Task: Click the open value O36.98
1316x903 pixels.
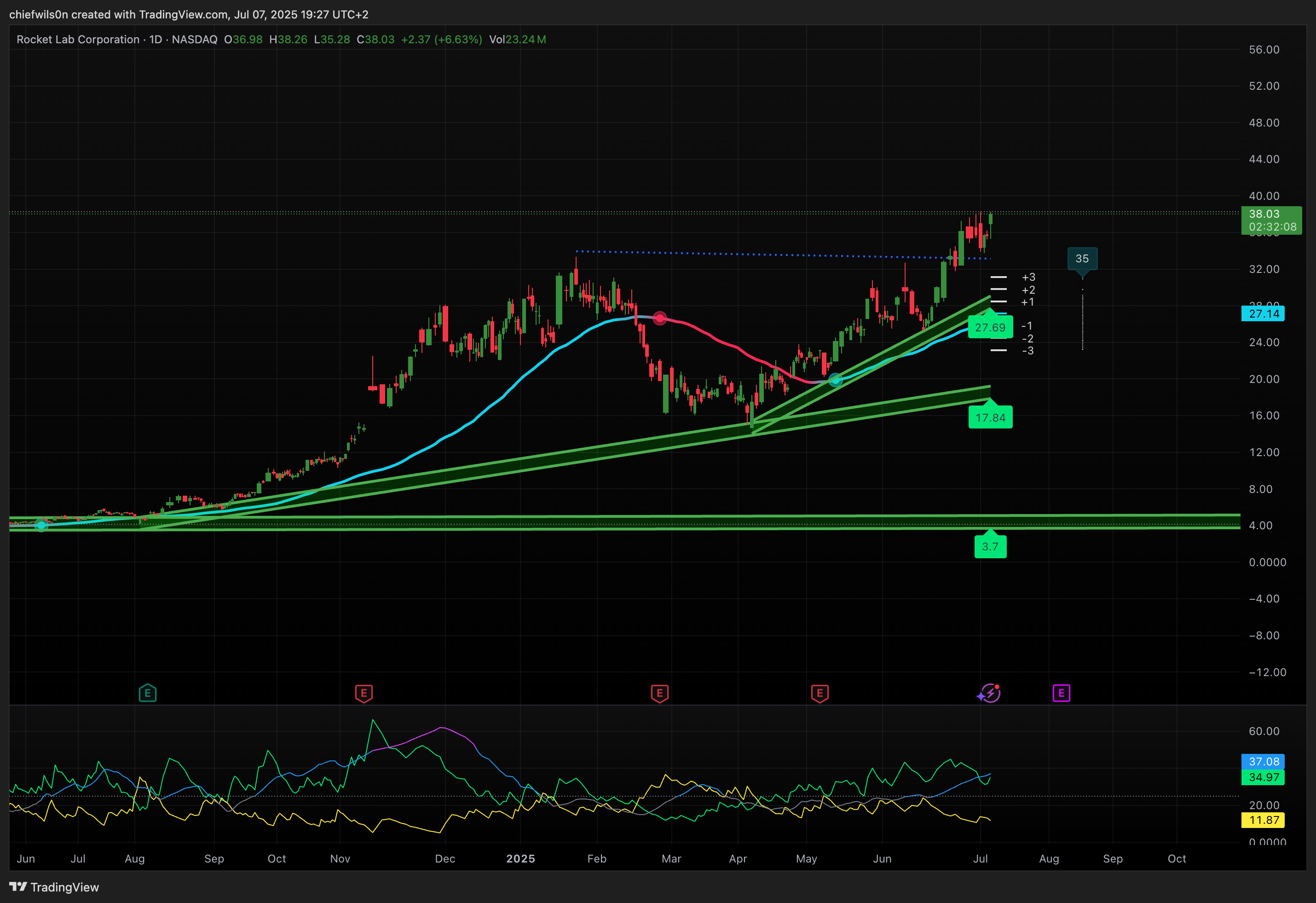Action: pos(243,39)
